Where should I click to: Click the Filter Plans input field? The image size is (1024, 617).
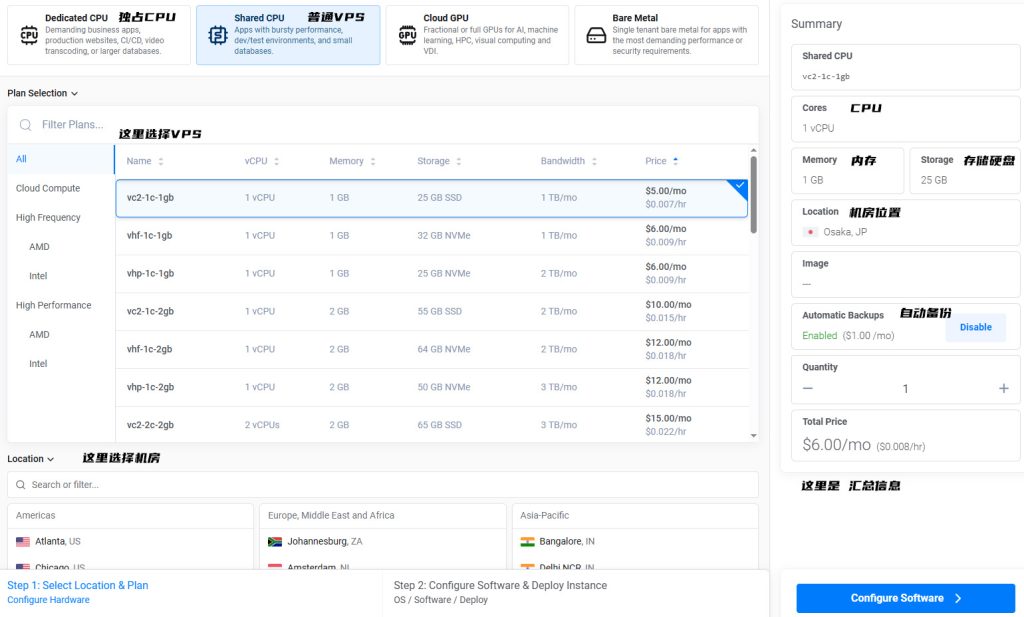[x=383, y=125]
